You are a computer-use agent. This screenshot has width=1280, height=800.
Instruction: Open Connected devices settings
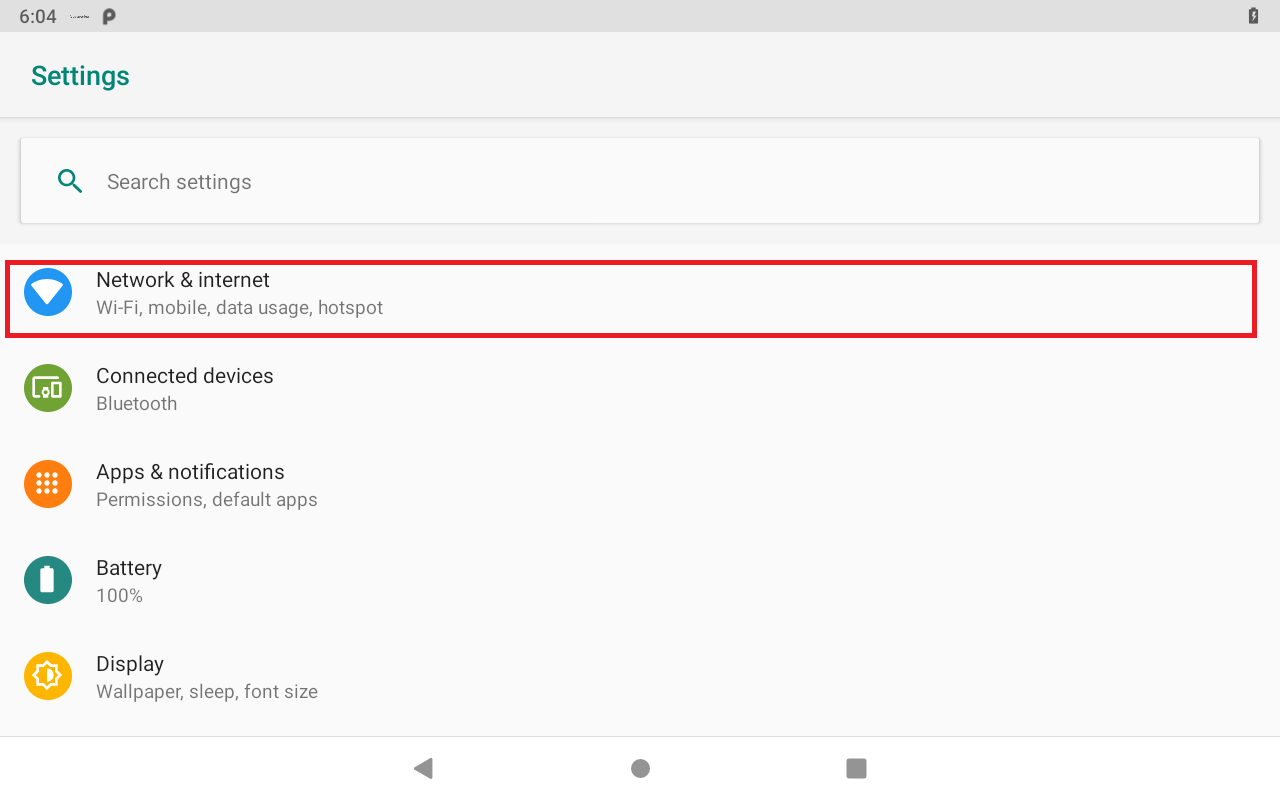tap(640, 388)
